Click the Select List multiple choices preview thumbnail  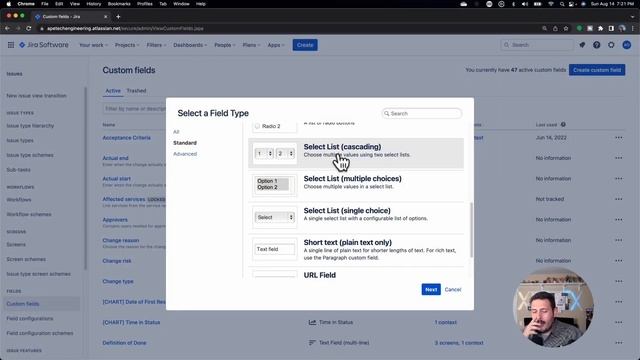(274, 184)
